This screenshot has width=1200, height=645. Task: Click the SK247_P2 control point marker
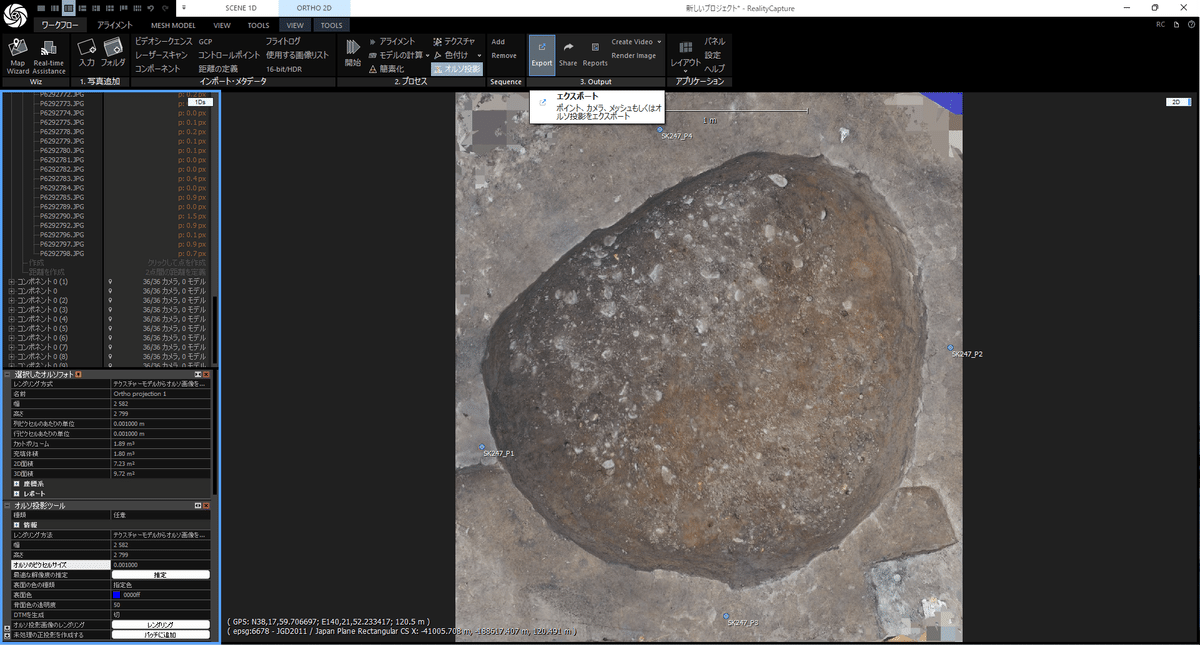click(950, 348)
